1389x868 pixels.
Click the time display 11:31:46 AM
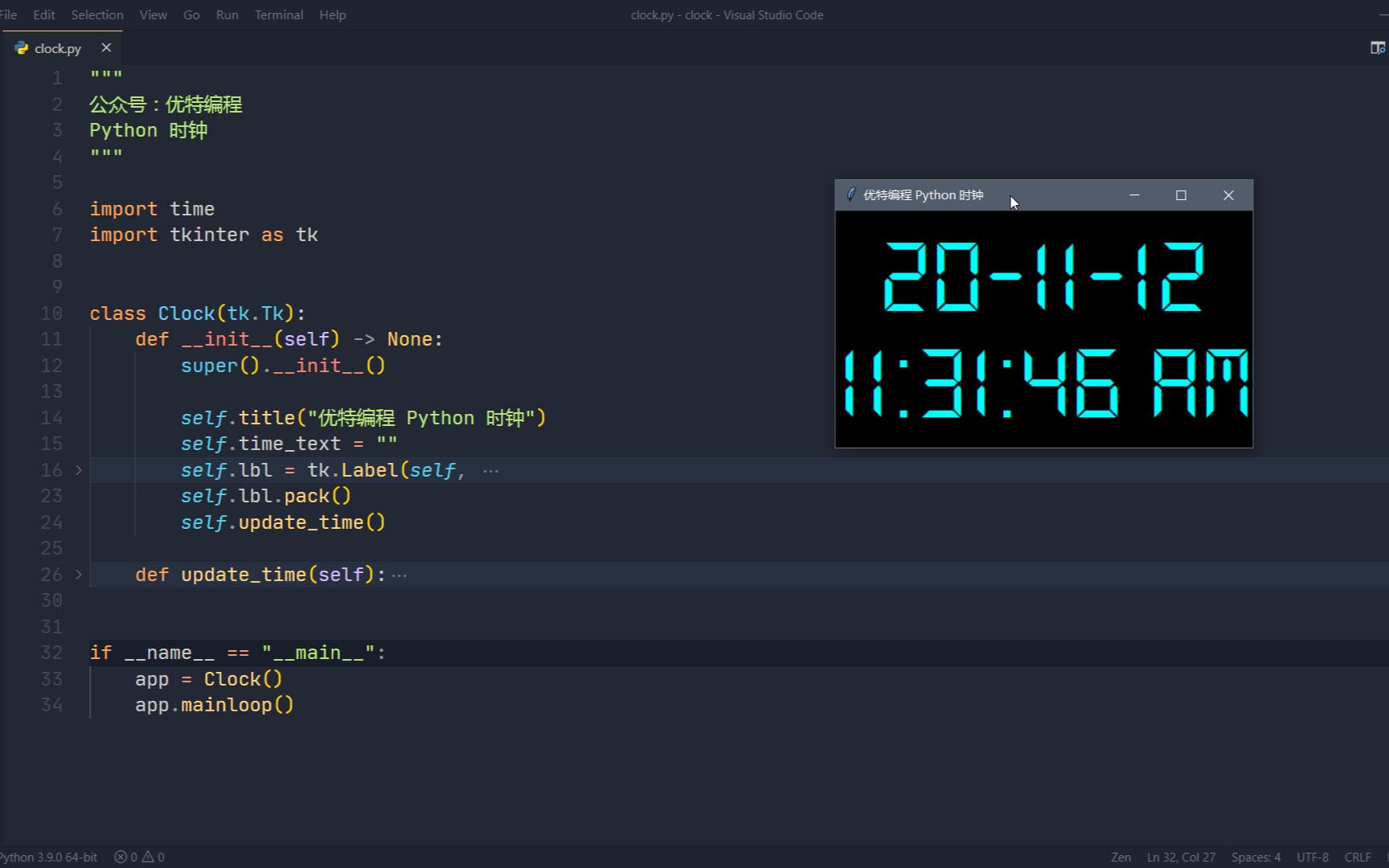(1044, 383)
